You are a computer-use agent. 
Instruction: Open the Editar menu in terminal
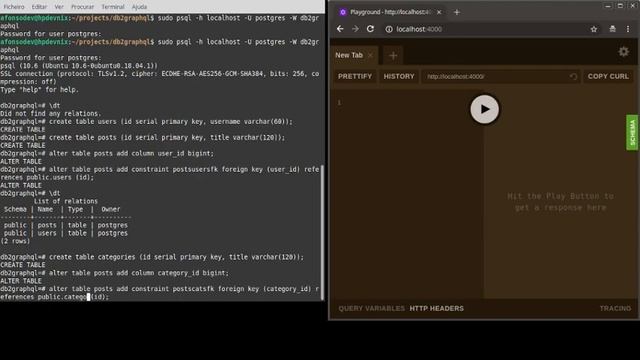click(39, 7)
